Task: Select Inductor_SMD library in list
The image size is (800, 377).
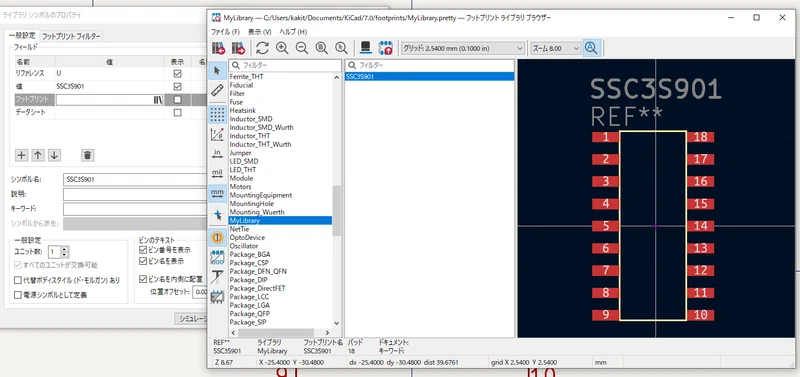Action: pyautogui.click(x=251, y=119)
